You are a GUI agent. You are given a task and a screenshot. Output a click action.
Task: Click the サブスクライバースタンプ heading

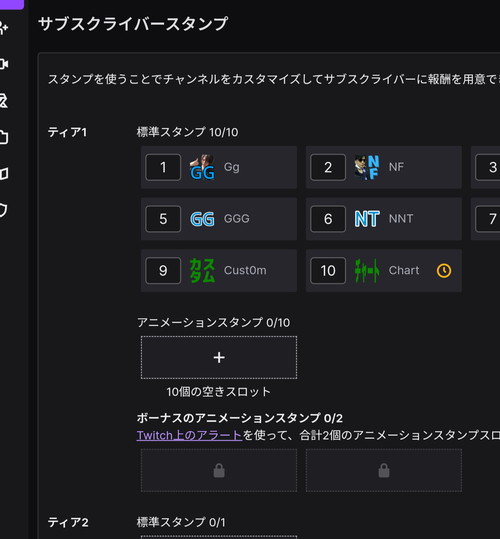coord(133,24)
